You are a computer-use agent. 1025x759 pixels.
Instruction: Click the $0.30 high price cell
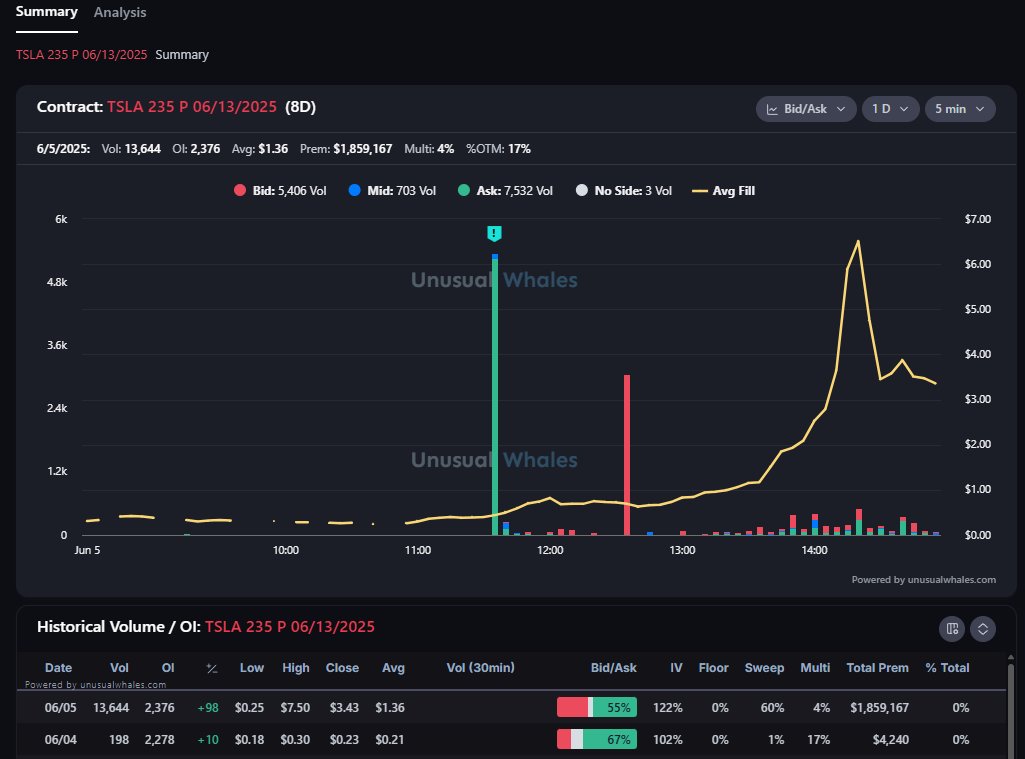click(295, 739)
